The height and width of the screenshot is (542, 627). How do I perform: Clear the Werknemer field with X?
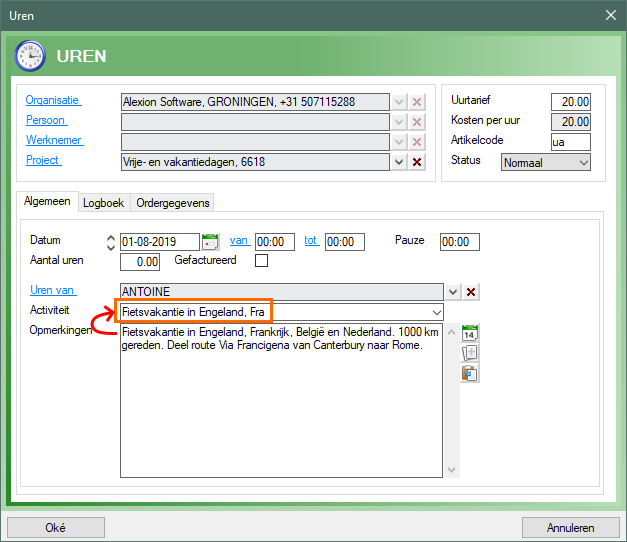point(417,142)
